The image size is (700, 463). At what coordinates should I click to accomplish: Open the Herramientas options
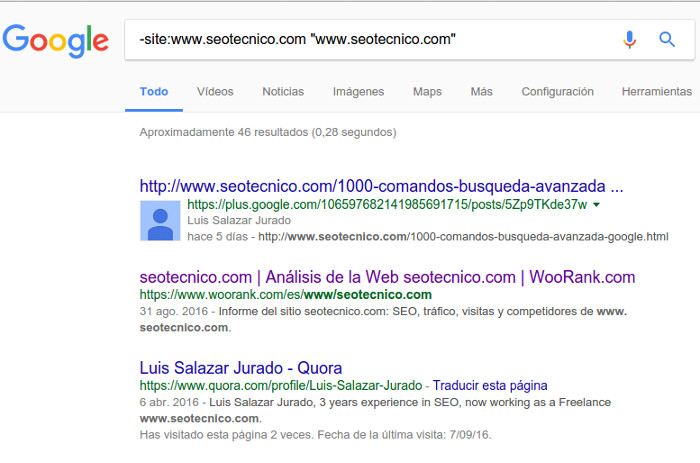pos(657,92)
